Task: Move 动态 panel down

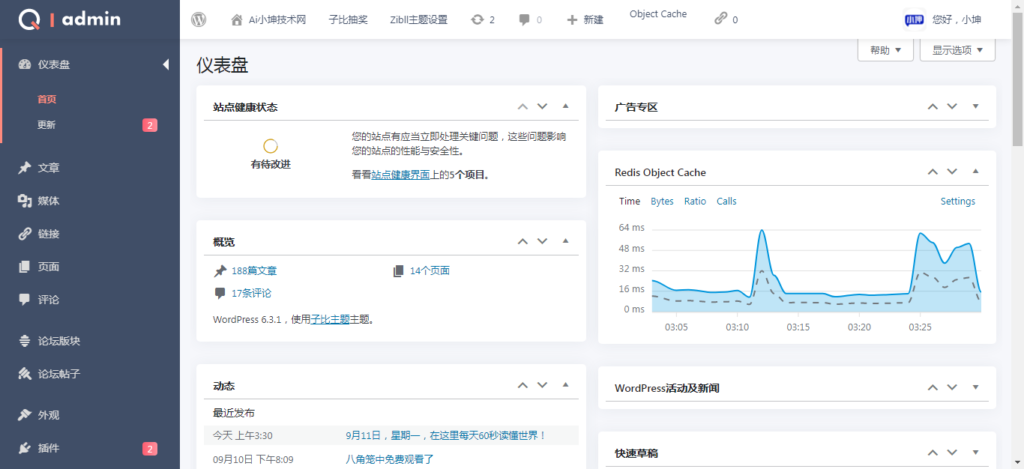Action: (x=542, y=385)
